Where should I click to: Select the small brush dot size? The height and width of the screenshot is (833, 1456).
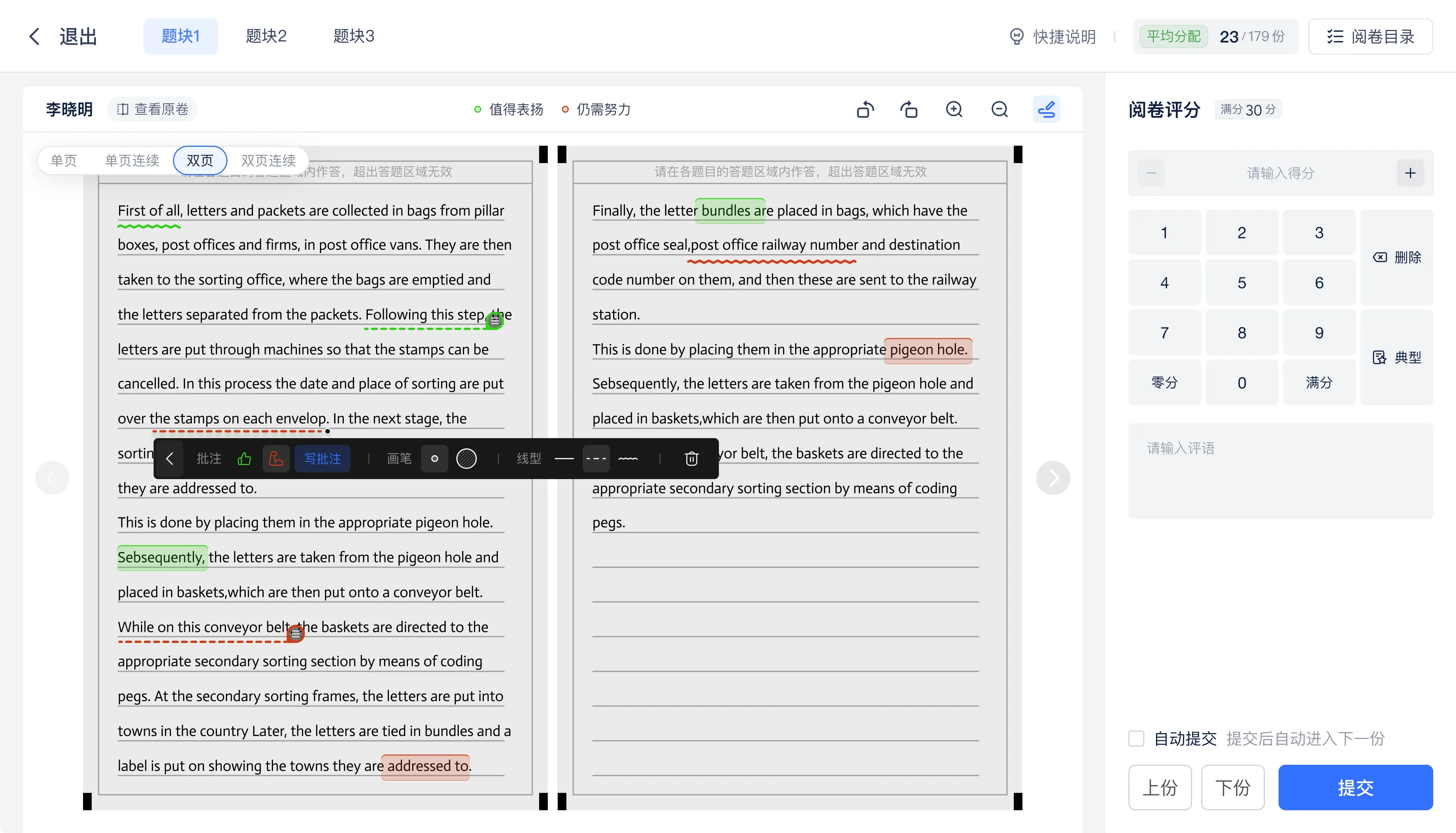point(435,459)
